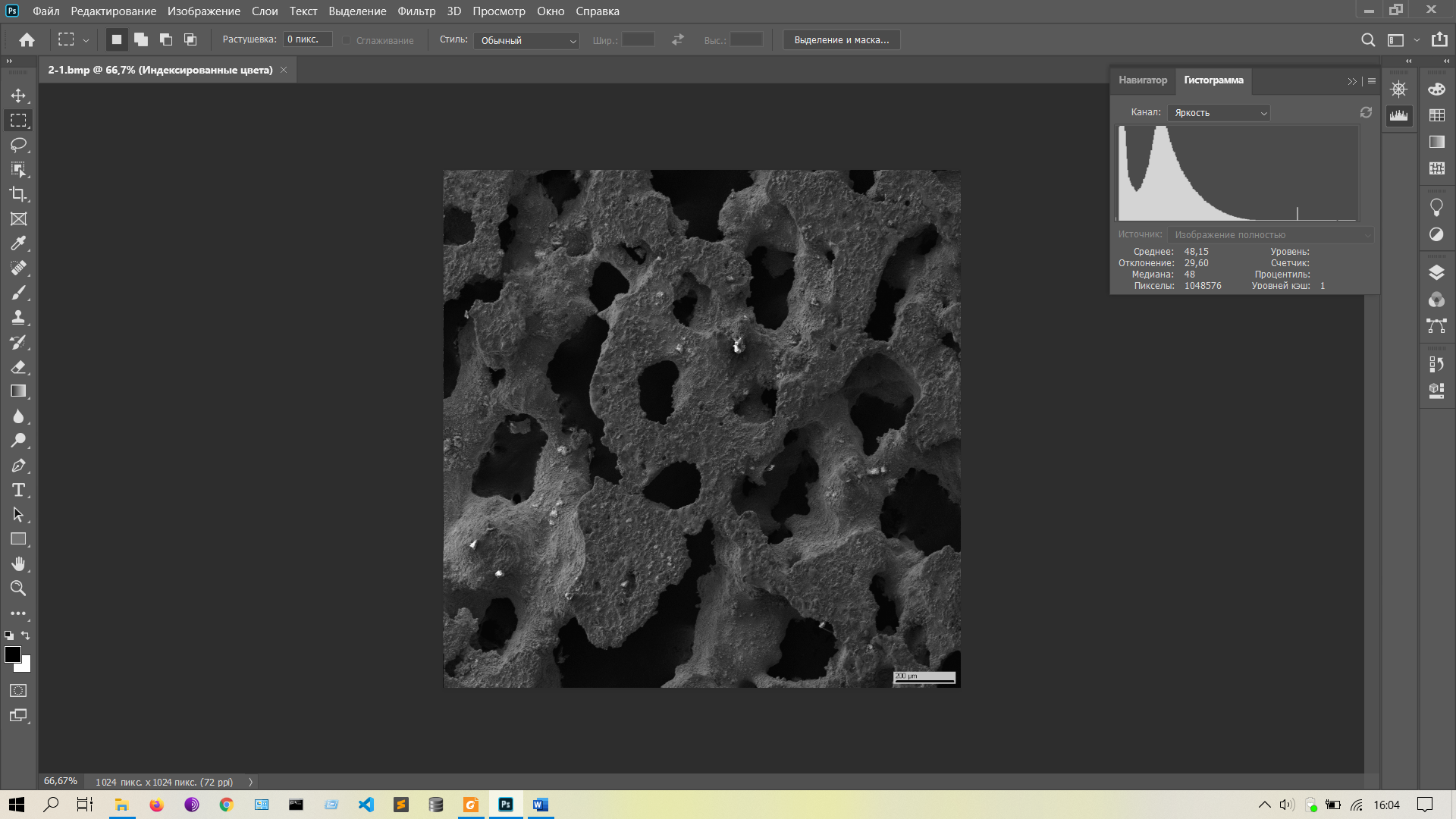Image resolution: width=1456 pixels, height=819 pixels.
Task: Select the Horizontal Type tool
Action: (18, 490)
